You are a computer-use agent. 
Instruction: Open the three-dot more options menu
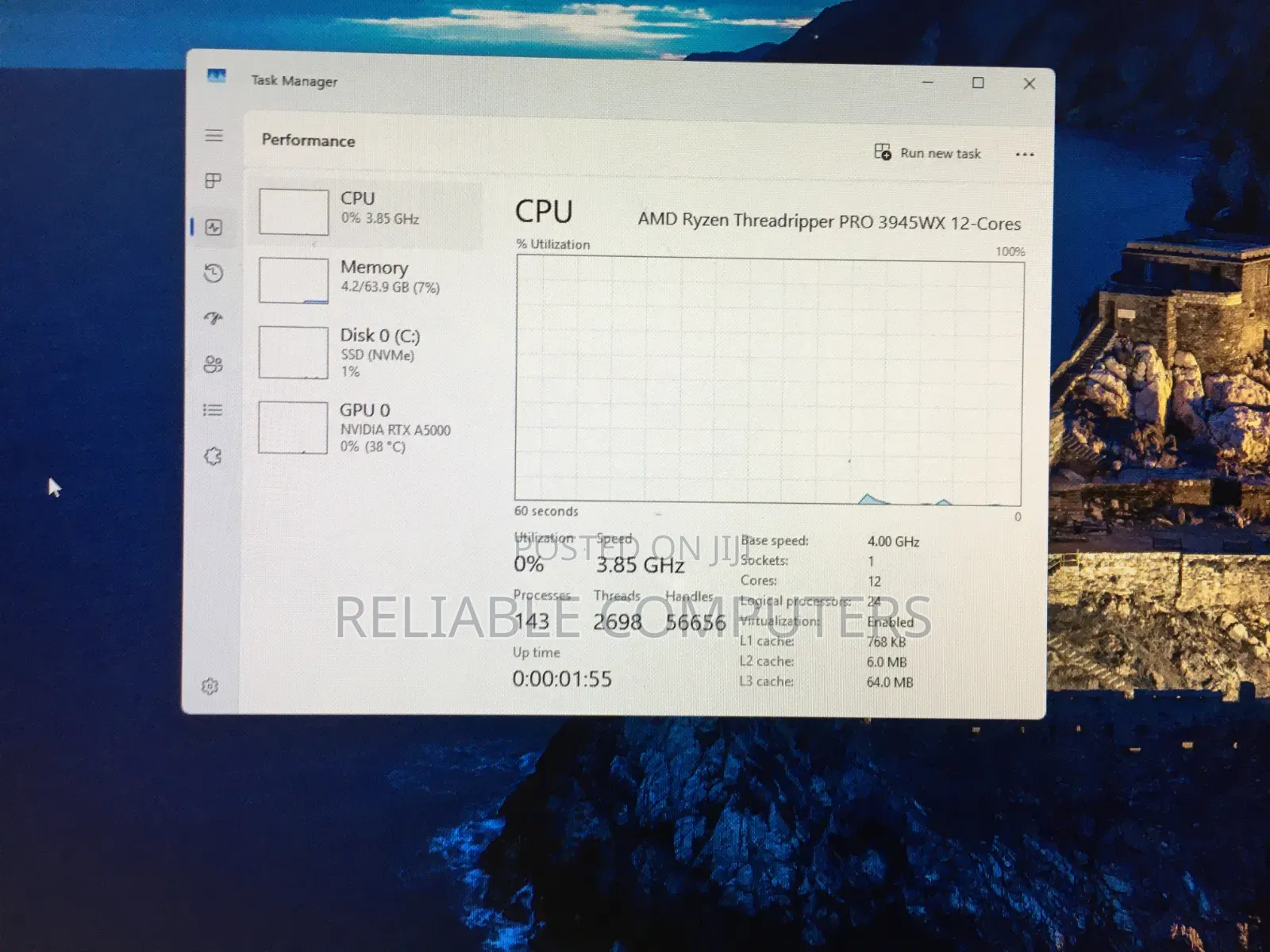click(1025, 155)
